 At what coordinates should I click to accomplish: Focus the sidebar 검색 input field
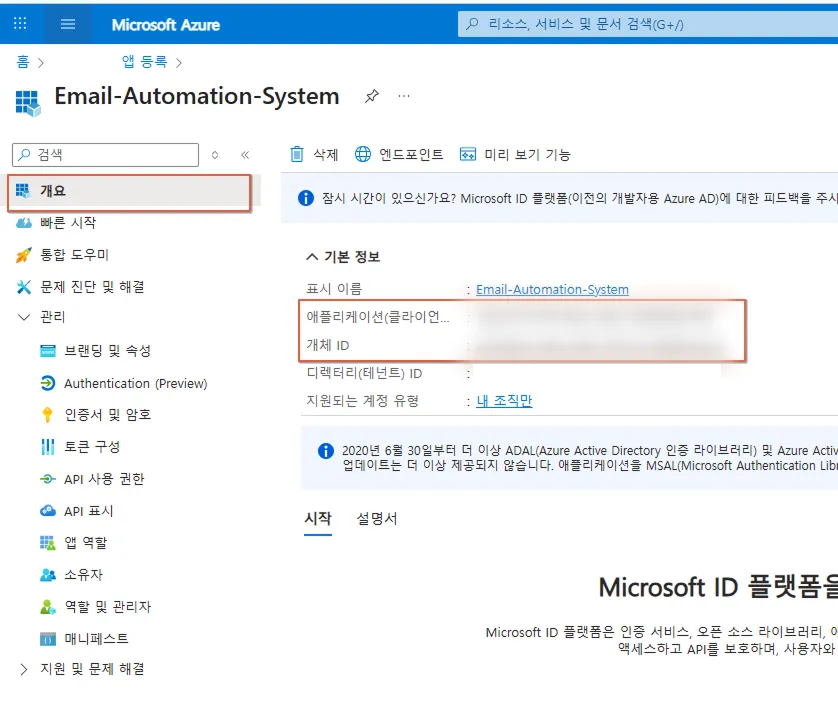pyautogui.click(x=105, y=154)
